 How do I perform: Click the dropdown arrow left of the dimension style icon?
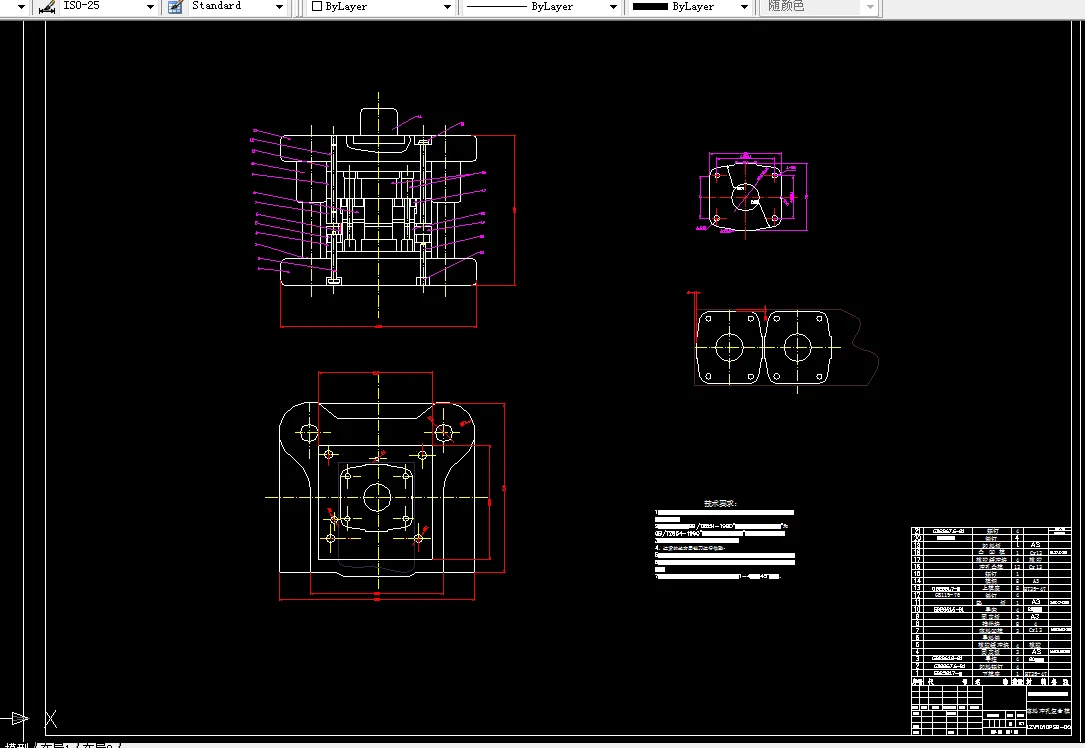coord(21,6)
